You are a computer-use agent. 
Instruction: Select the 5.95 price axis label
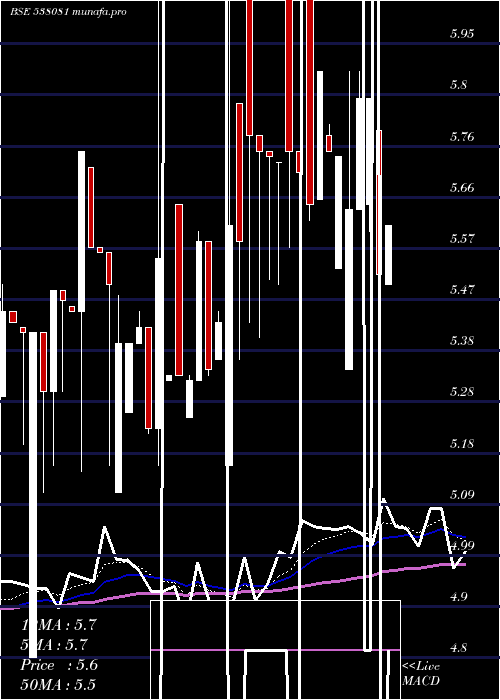coord(462,34)
